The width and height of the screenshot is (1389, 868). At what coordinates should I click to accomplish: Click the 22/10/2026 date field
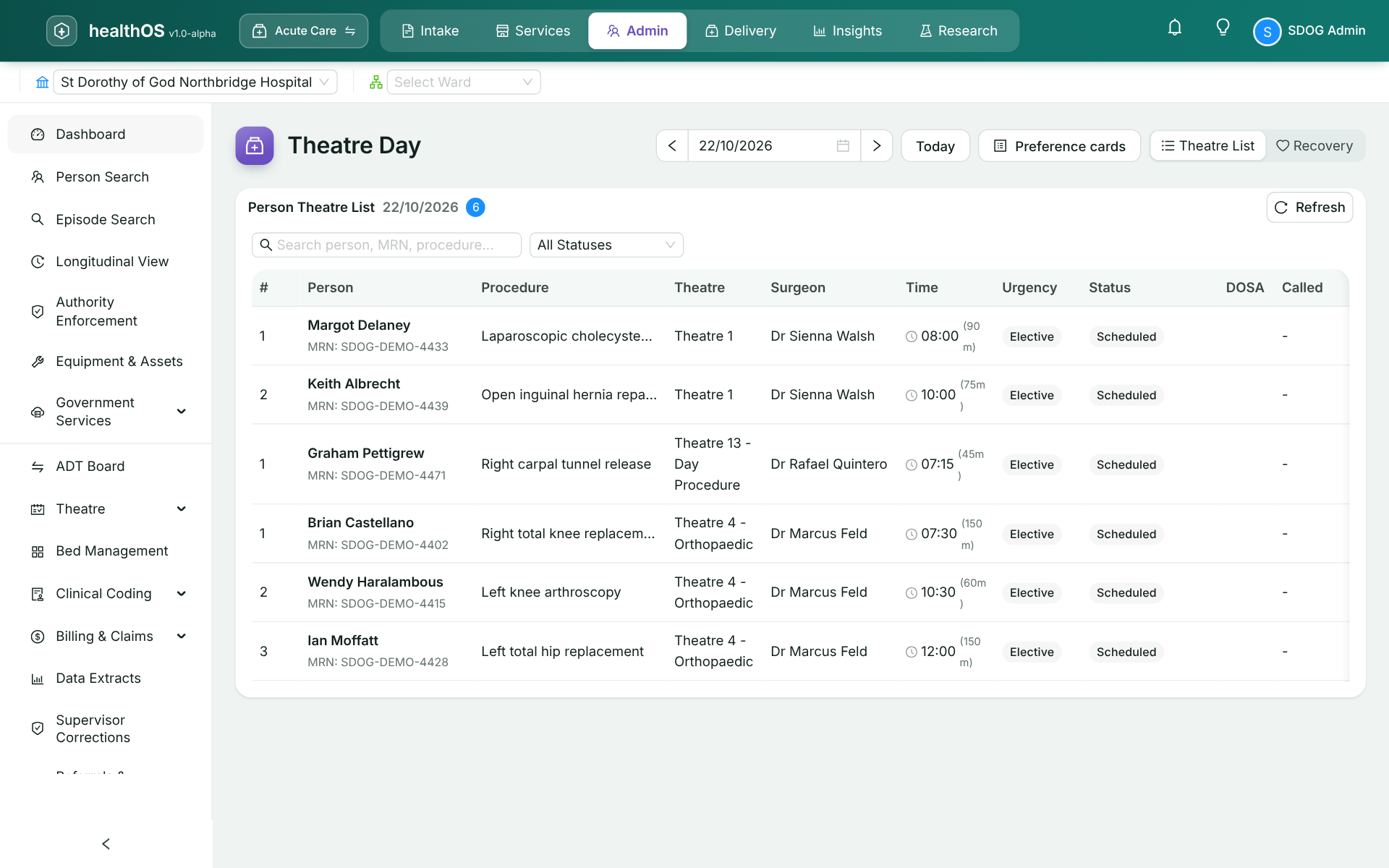click(774, 146)
